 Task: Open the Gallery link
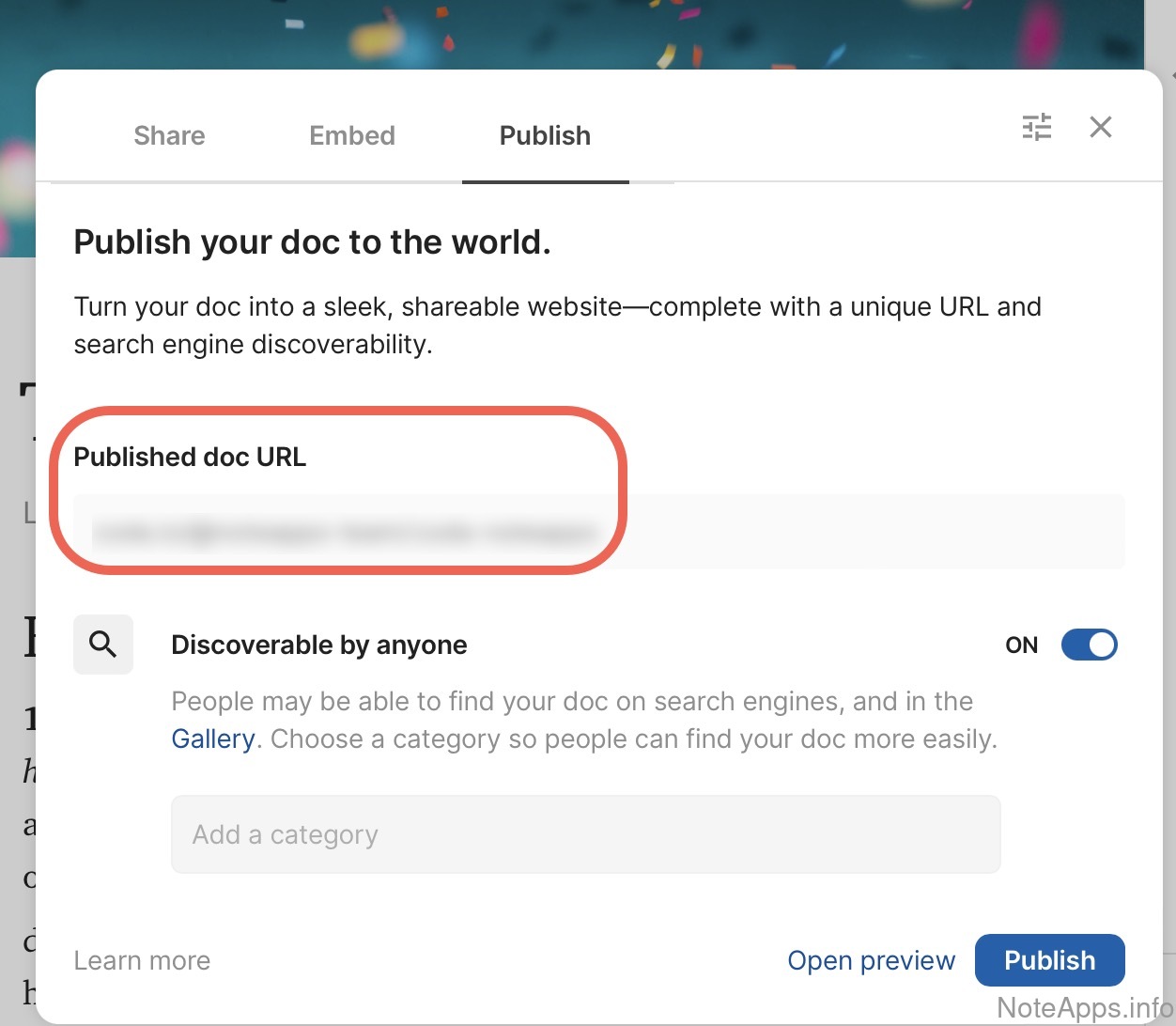point(212,739)
